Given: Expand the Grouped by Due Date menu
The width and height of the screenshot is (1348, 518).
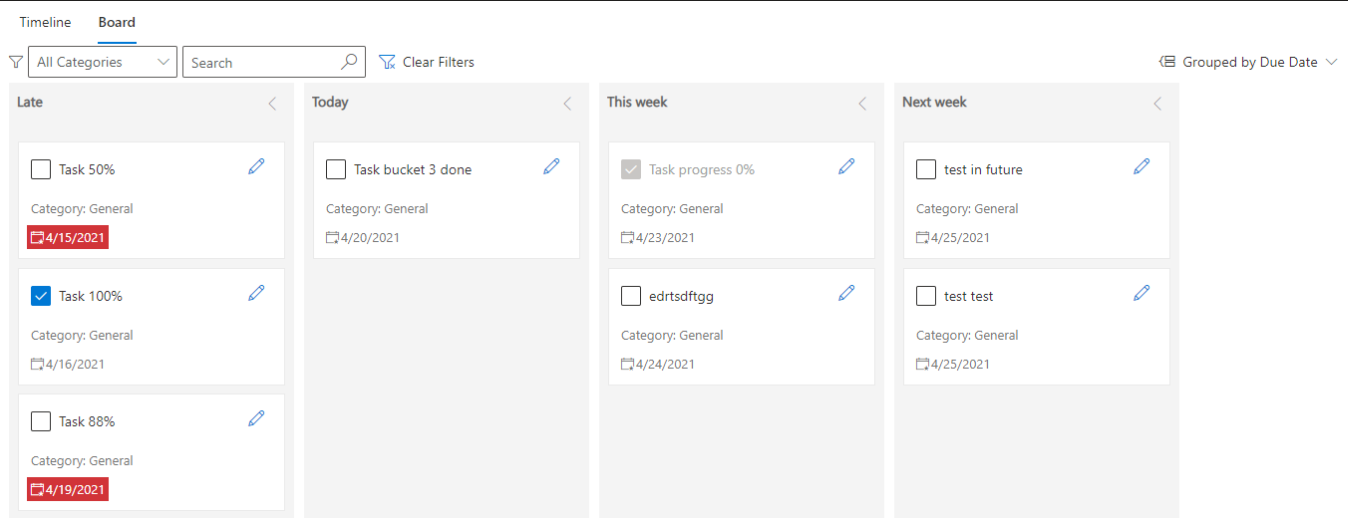Looking at the screenshot, I should click(1249, 62).
